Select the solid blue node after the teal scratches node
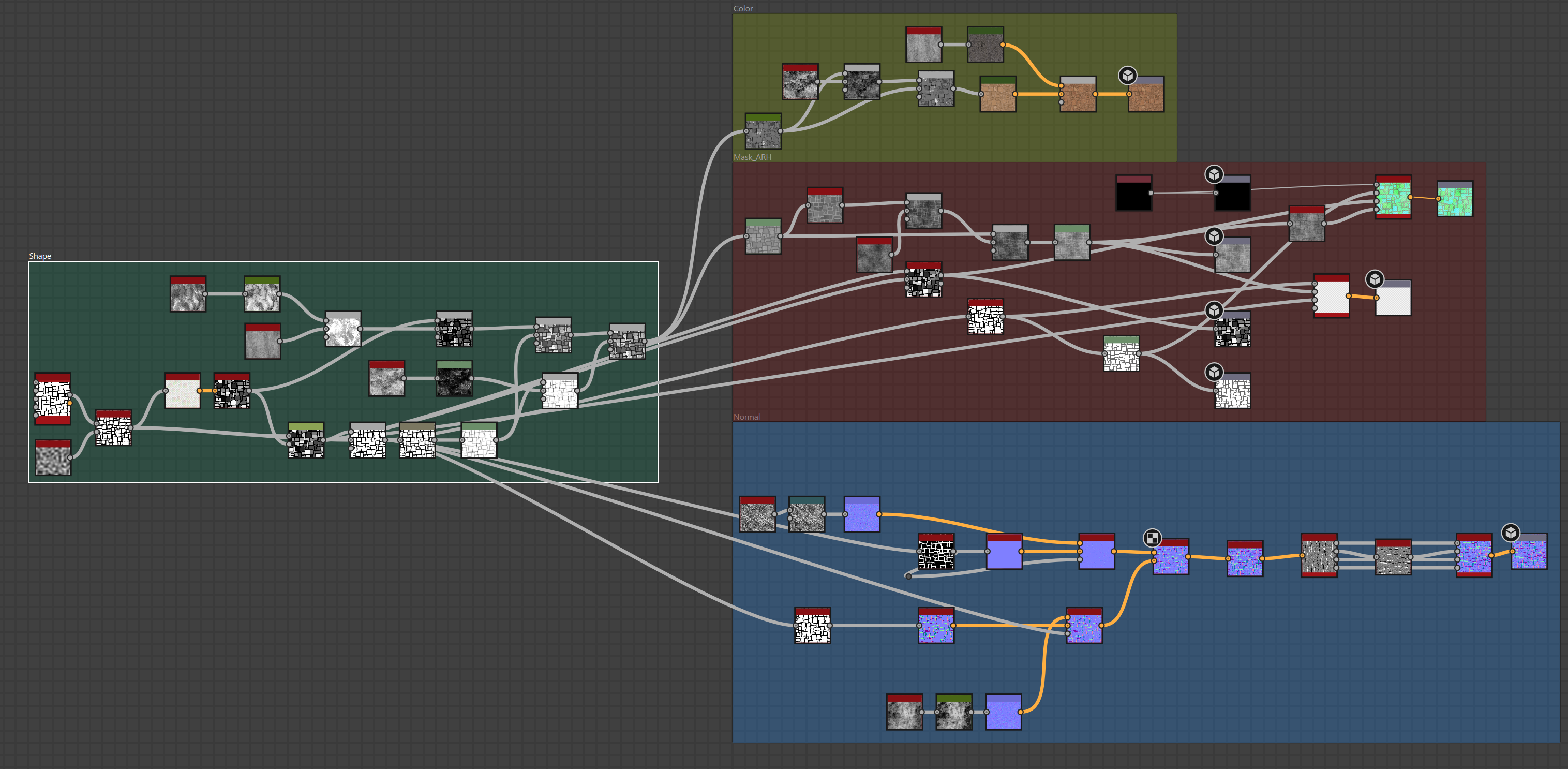 (861, 514)
